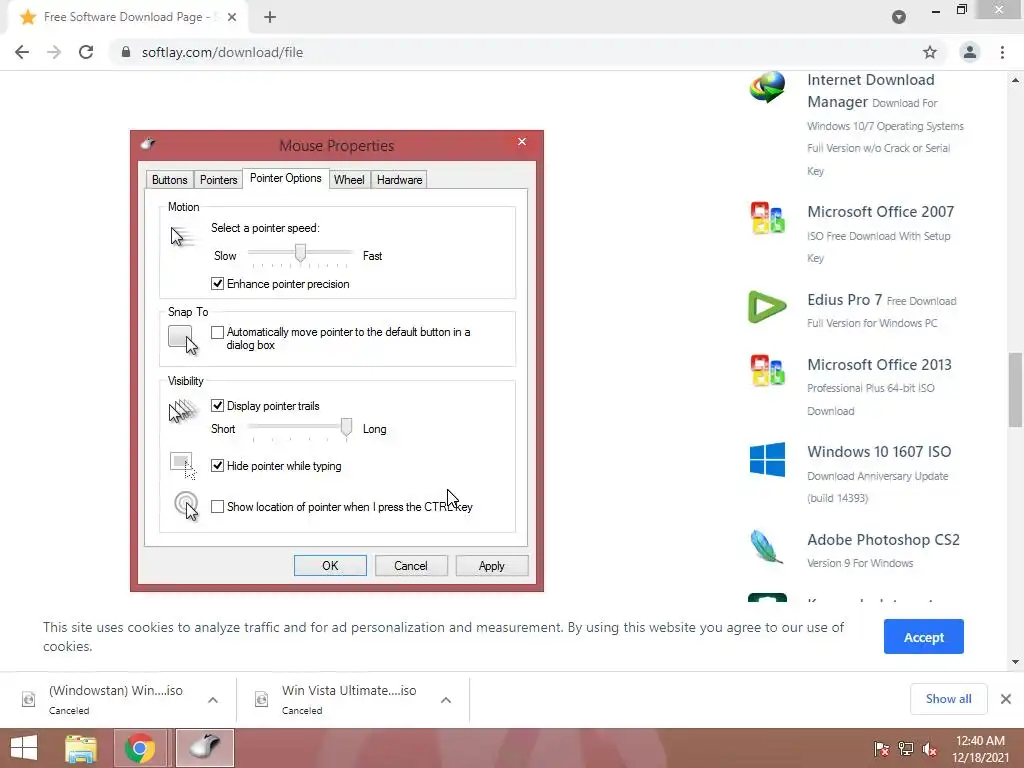Open a new browser tab with plus icon
Viewport: 1024px width, 768px height.
(x=270, y=17)
